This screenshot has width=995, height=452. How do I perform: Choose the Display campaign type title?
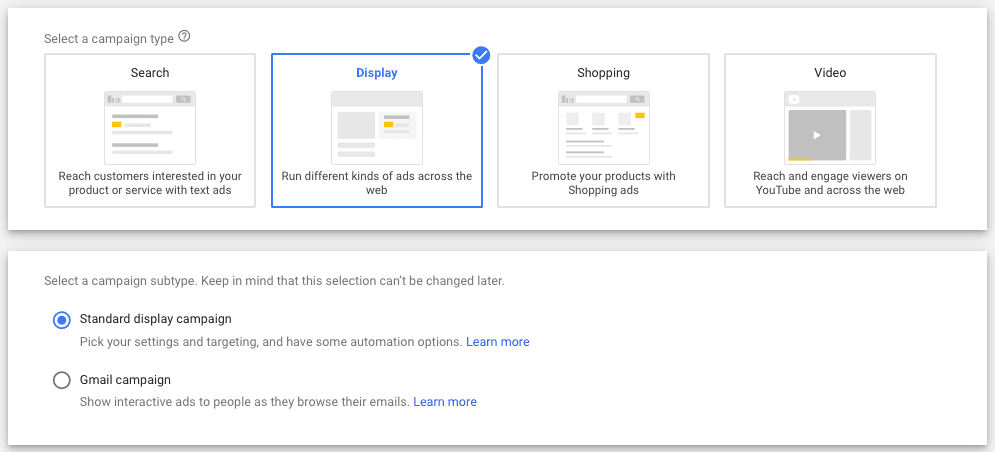[377, 73]
